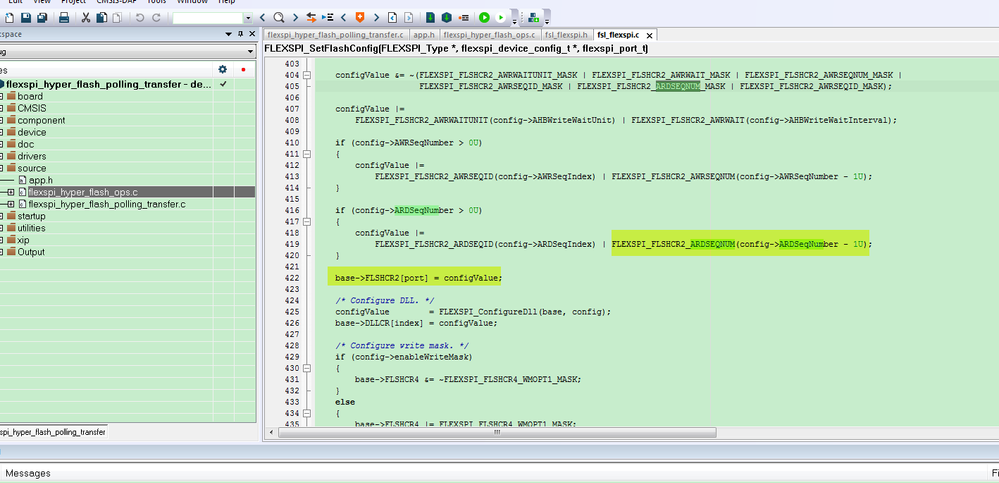The width and height of the screenshot is (999, 483).
Task: Jump to previous bookmark arrow
Action: 344,18
